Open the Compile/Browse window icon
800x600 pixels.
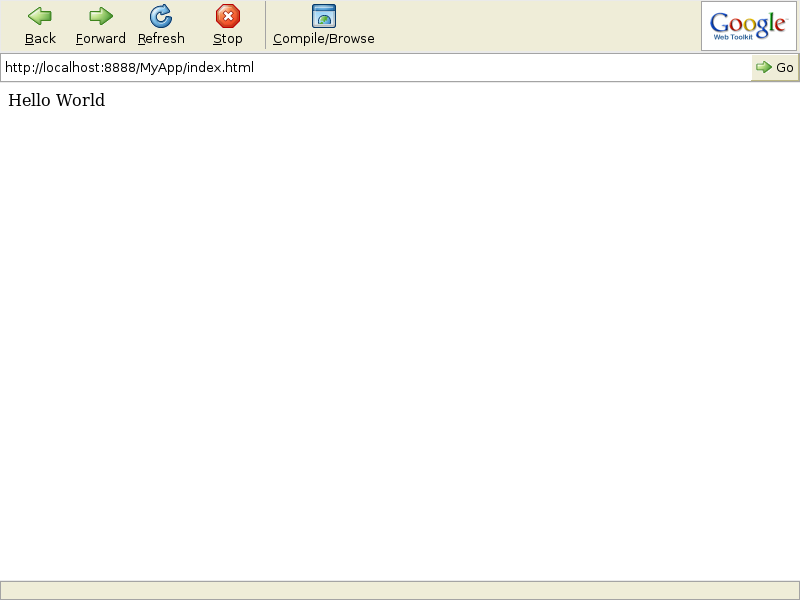point(324,16)
